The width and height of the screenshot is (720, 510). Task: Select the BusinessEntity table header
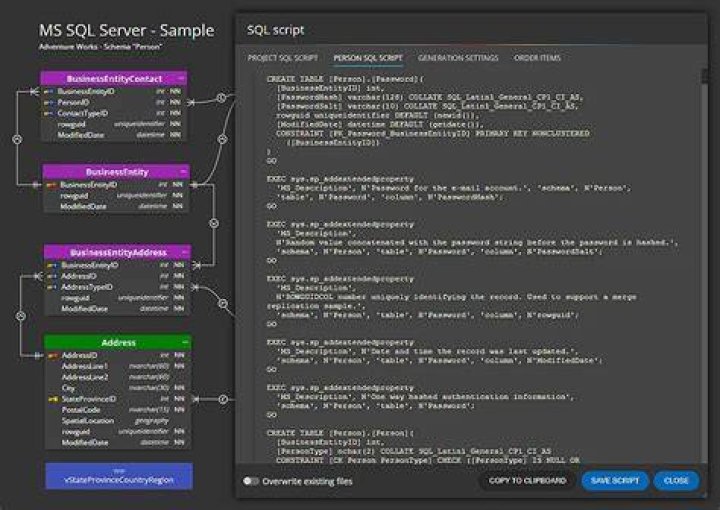point(116,172)
